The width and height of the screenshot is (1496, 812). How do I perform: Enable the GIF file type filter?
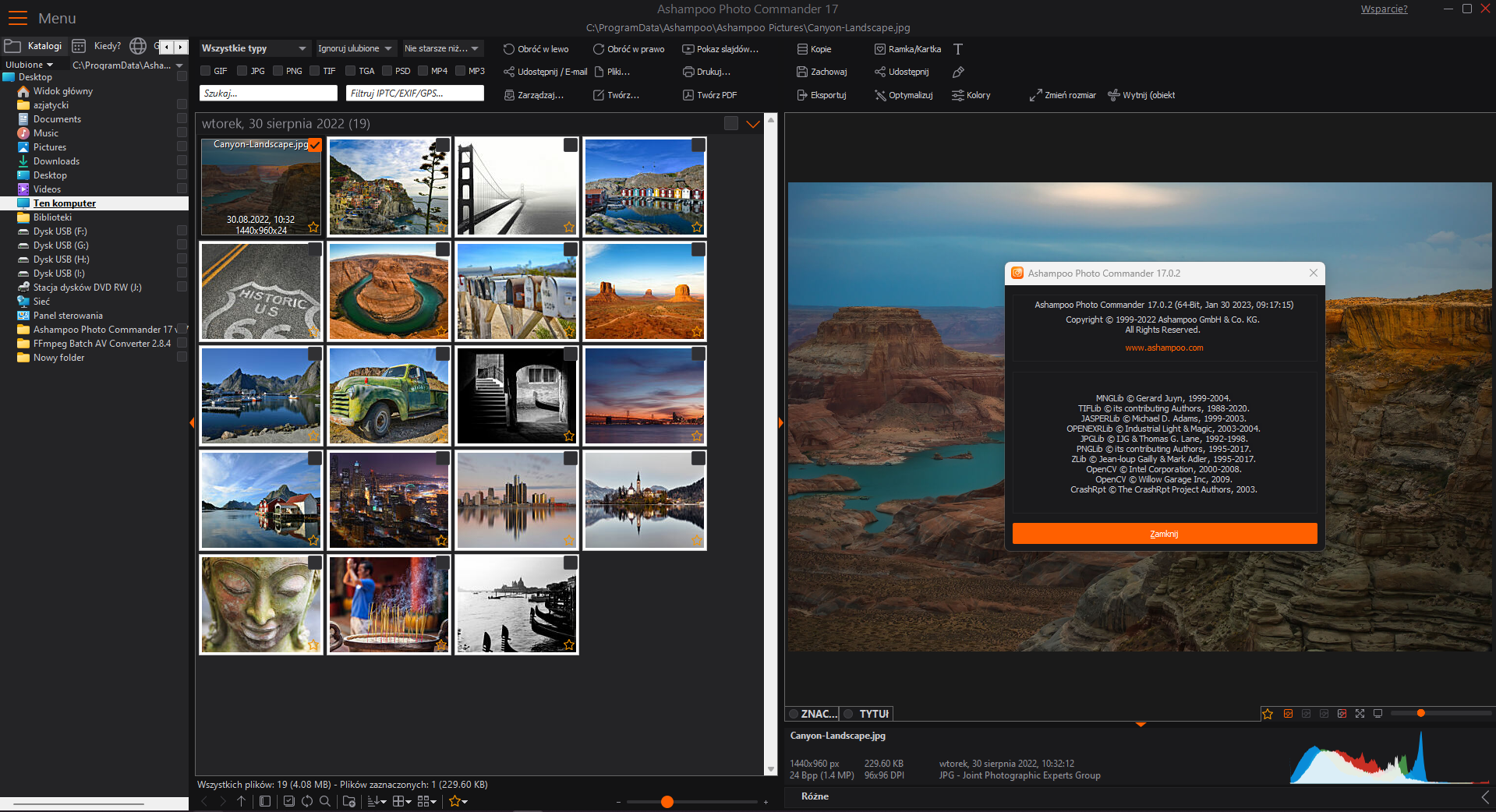click(206, 71)
